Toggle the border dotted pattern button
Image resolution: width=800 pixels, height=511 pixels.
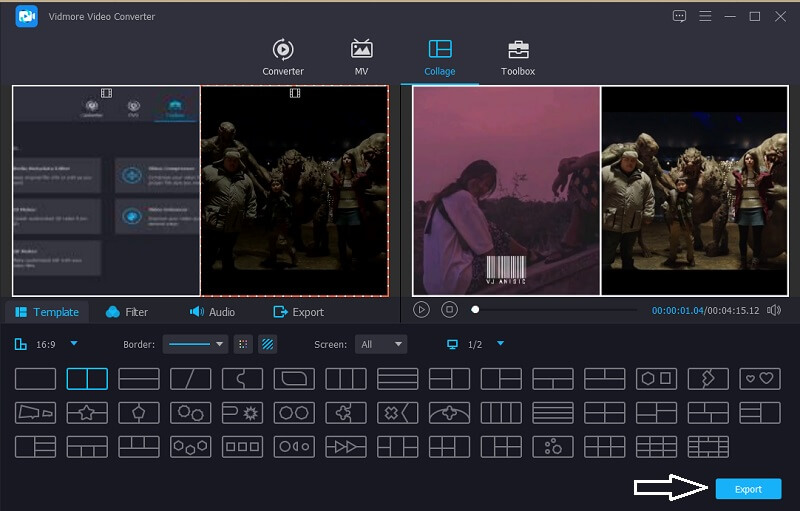242,344
